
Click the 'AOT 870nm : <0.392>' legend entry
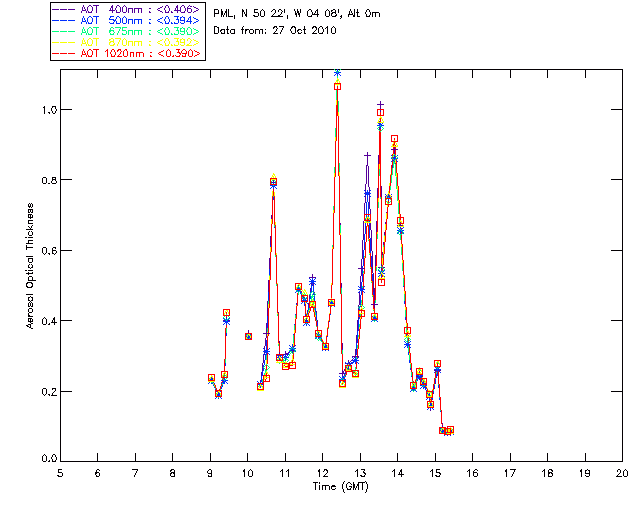(127, 42)
